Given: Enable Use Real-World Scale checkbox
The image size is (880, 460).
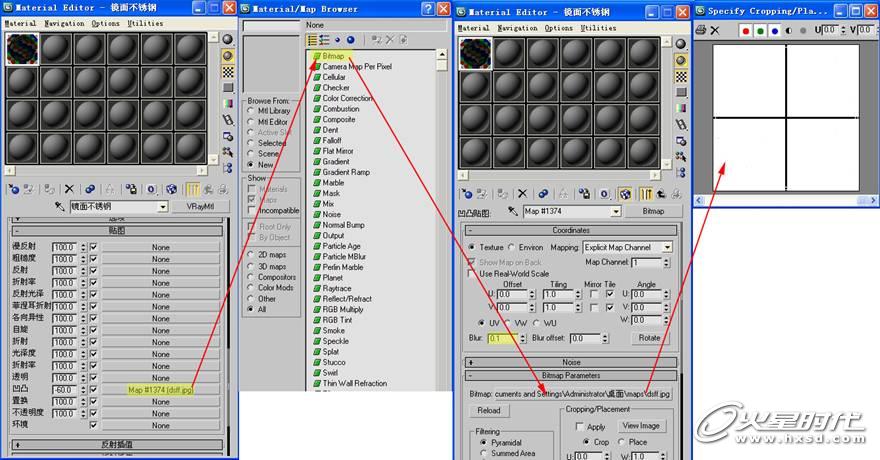Looking at the screenshot, I should (471, 274).
